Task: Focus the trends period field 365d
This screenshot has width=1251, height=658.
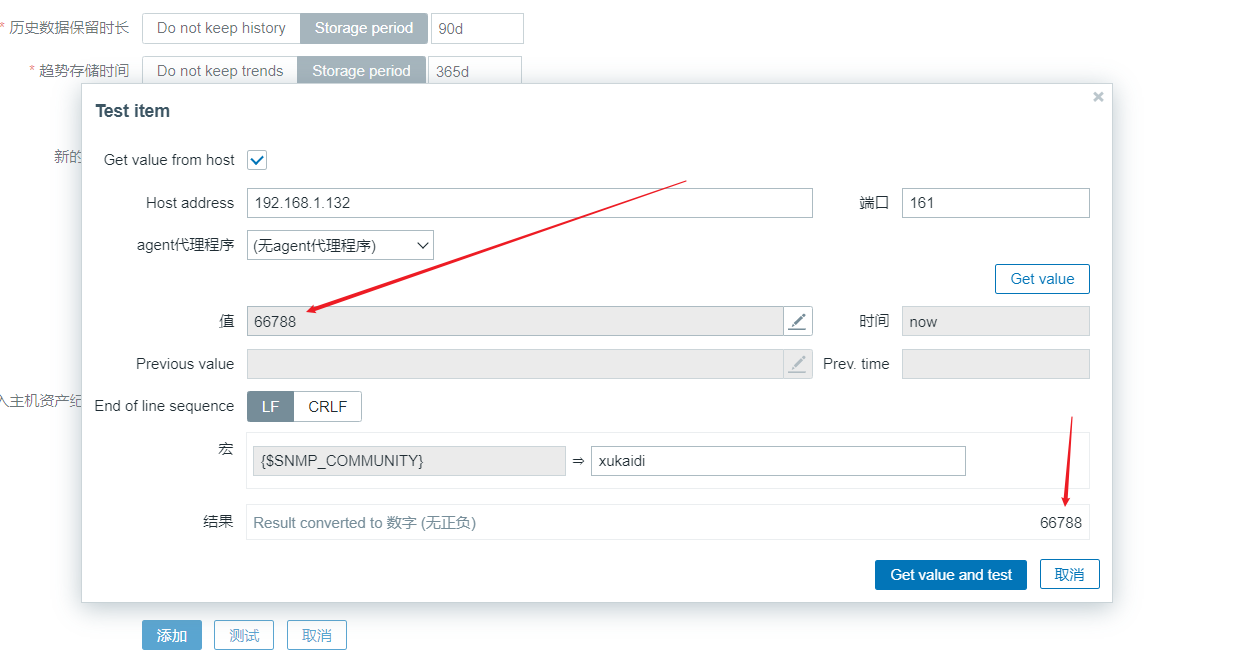Action: (475, 71)
